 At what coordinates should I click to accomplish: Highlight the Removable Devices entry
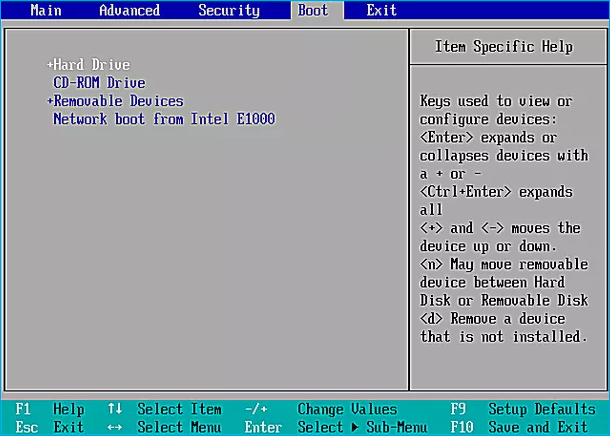tap(118, 101)
